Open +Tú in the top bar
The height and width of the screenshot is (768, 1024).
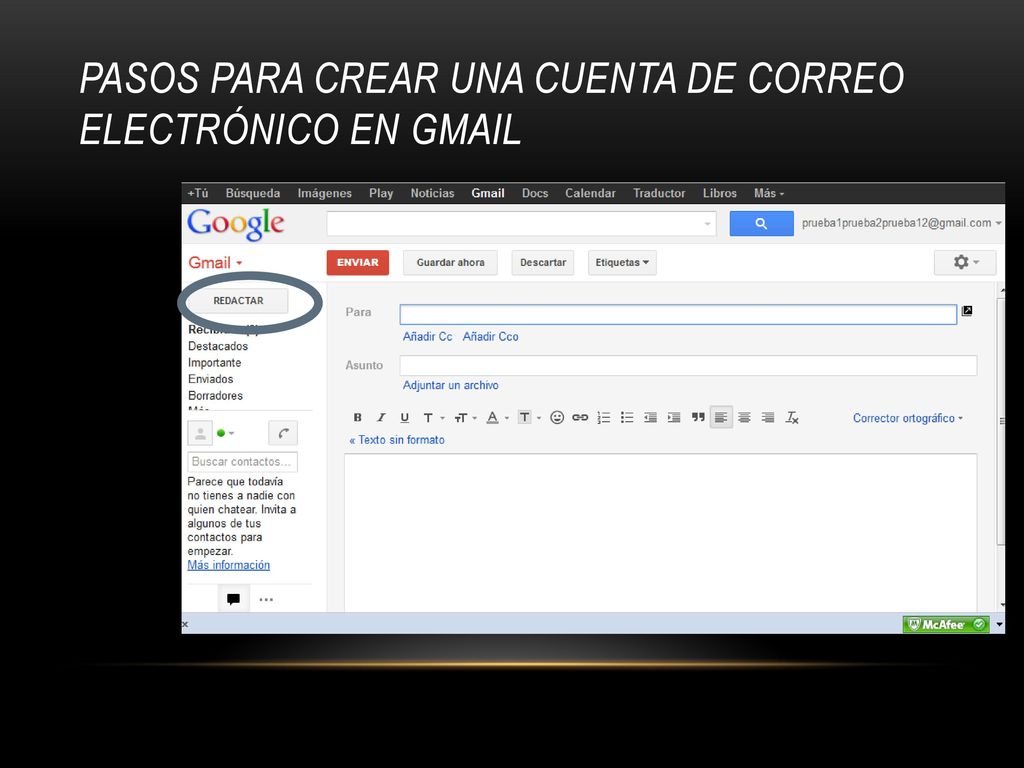point(198,193)
